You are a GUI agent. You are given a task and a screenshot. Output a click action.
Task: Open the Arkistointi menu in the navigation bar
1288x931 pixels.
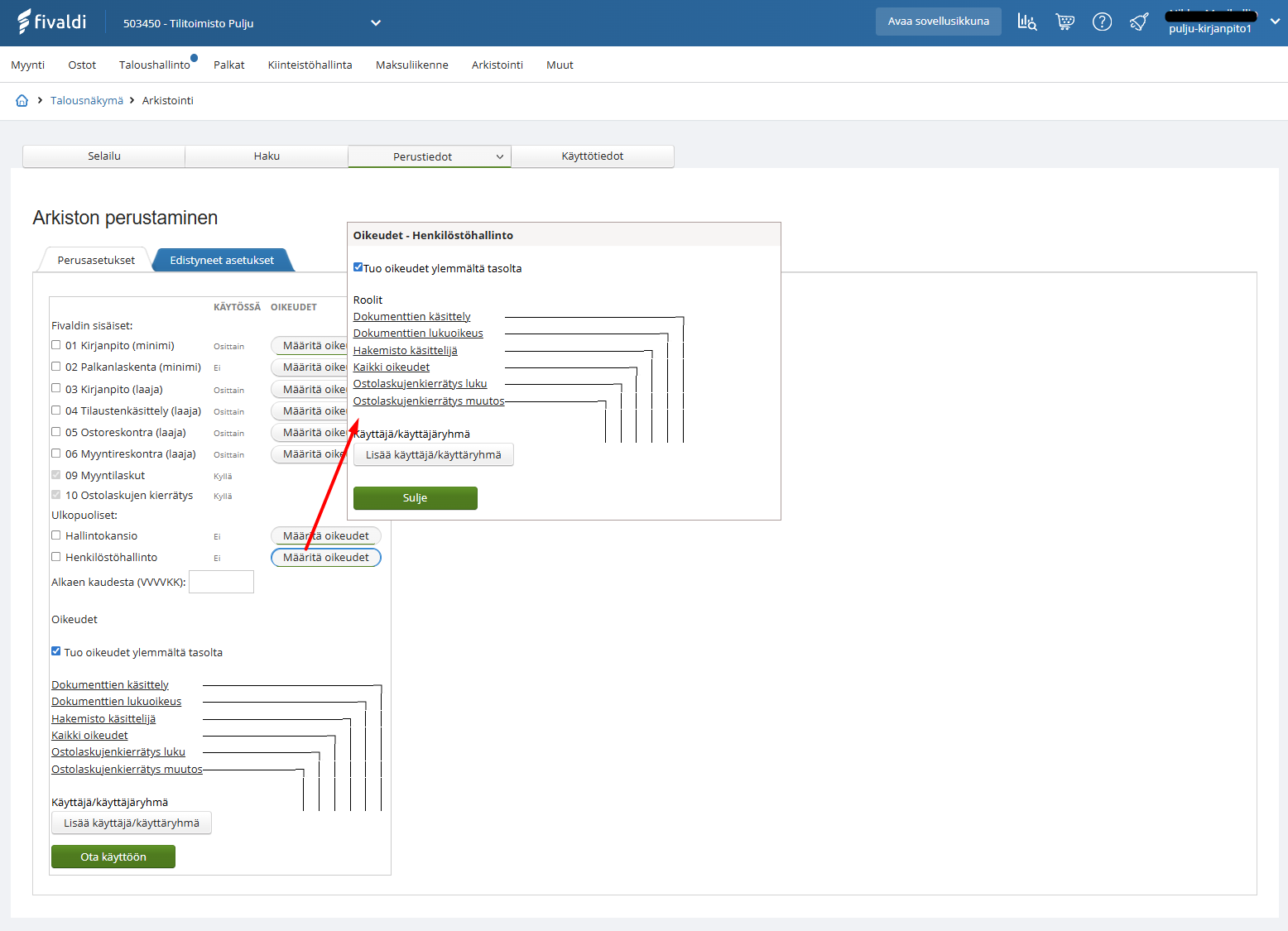click(497, 65)
